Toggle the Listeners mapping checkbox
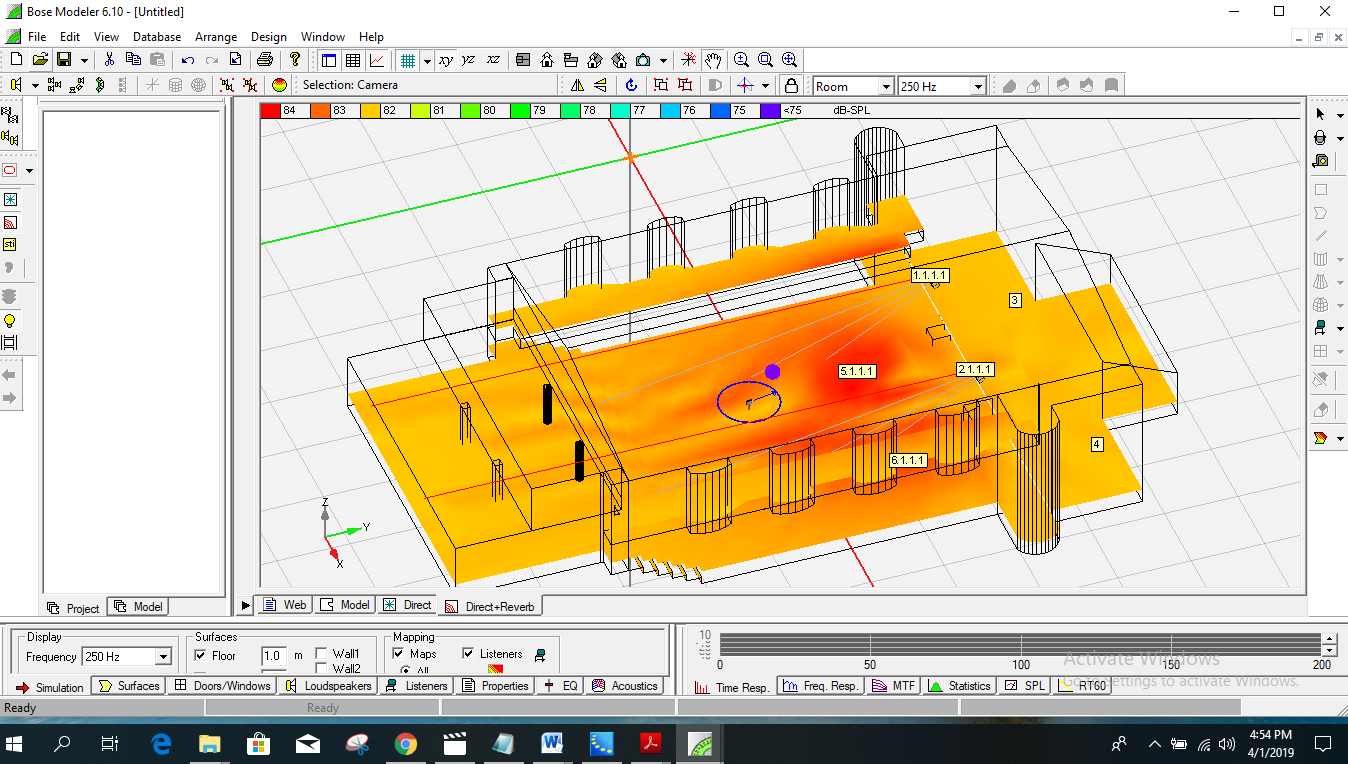Screen dimensions: 1348x764 tap(469, 653)
